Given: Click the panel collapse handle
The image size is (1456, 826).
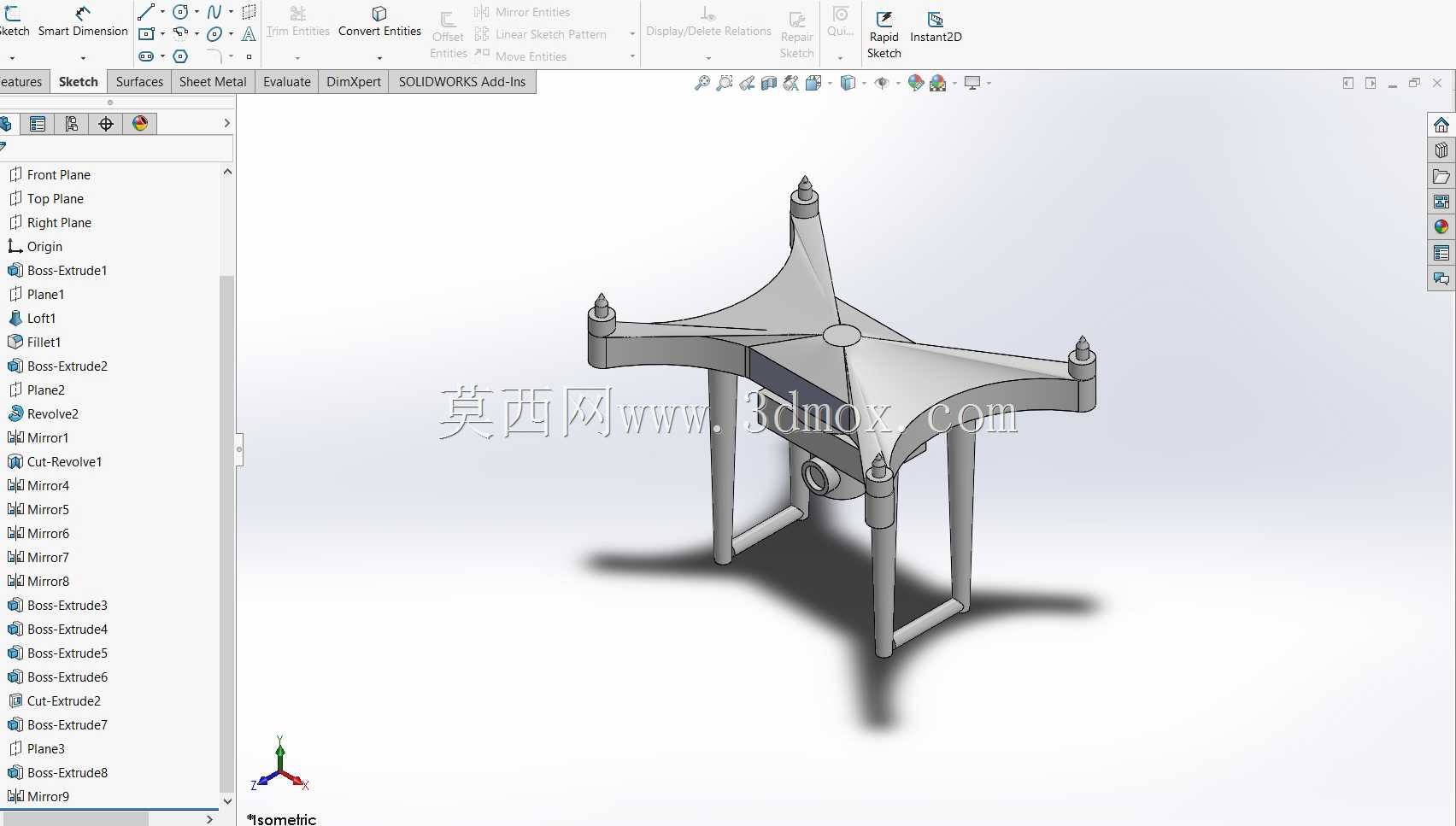Looking at the screenshot, I should click(x=239, y=449).
